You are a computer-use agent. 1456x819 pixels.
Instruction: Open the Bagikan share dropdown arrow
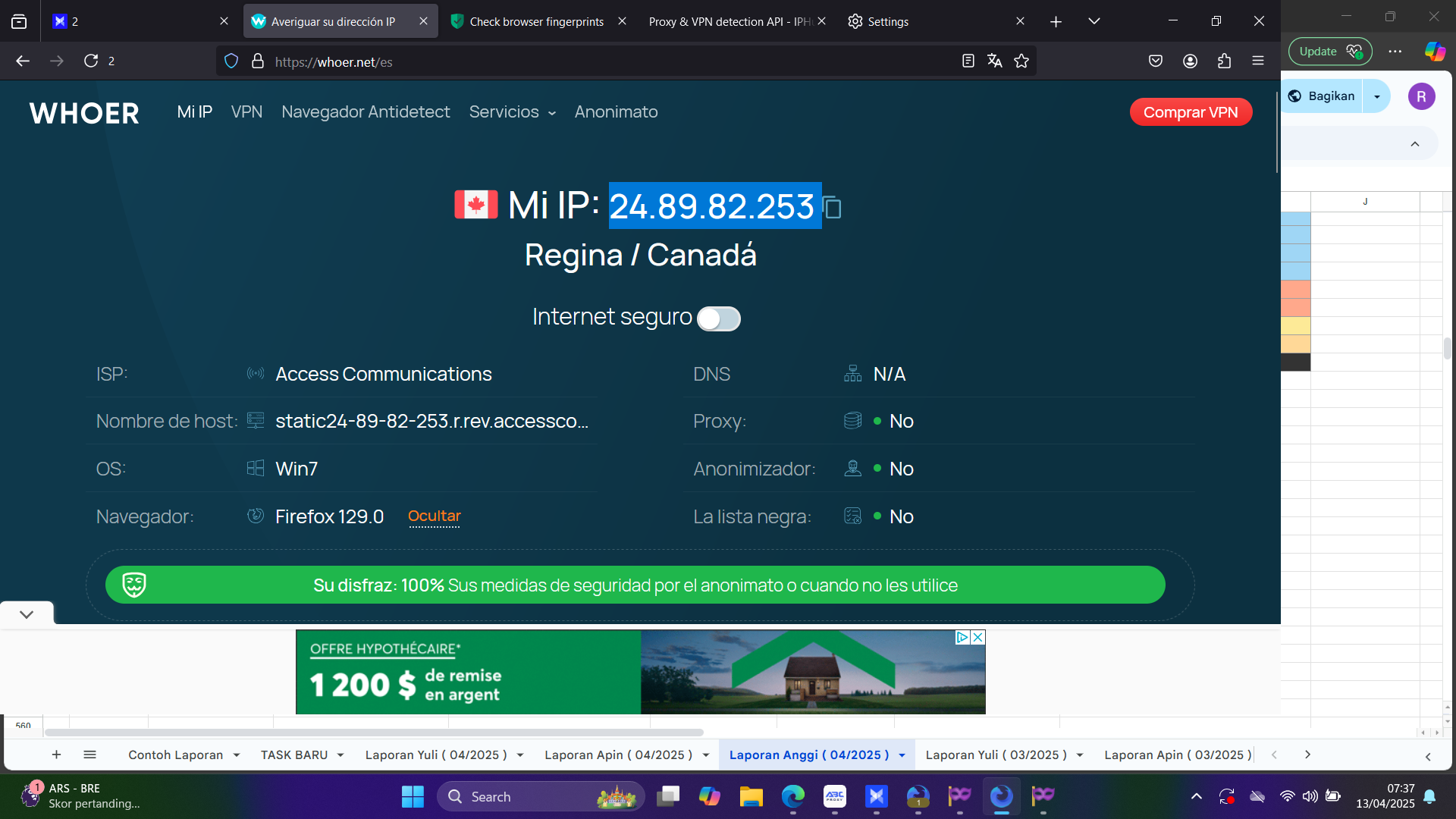click(x=1377, y=96)
